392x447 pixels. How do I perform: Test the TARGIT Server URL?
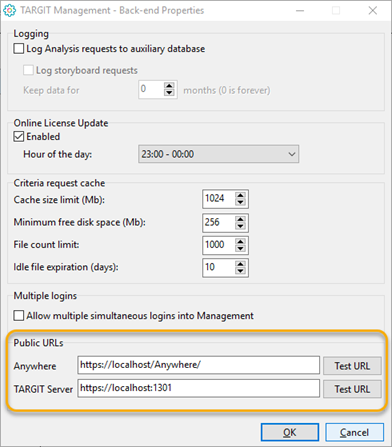coord(352,389)
